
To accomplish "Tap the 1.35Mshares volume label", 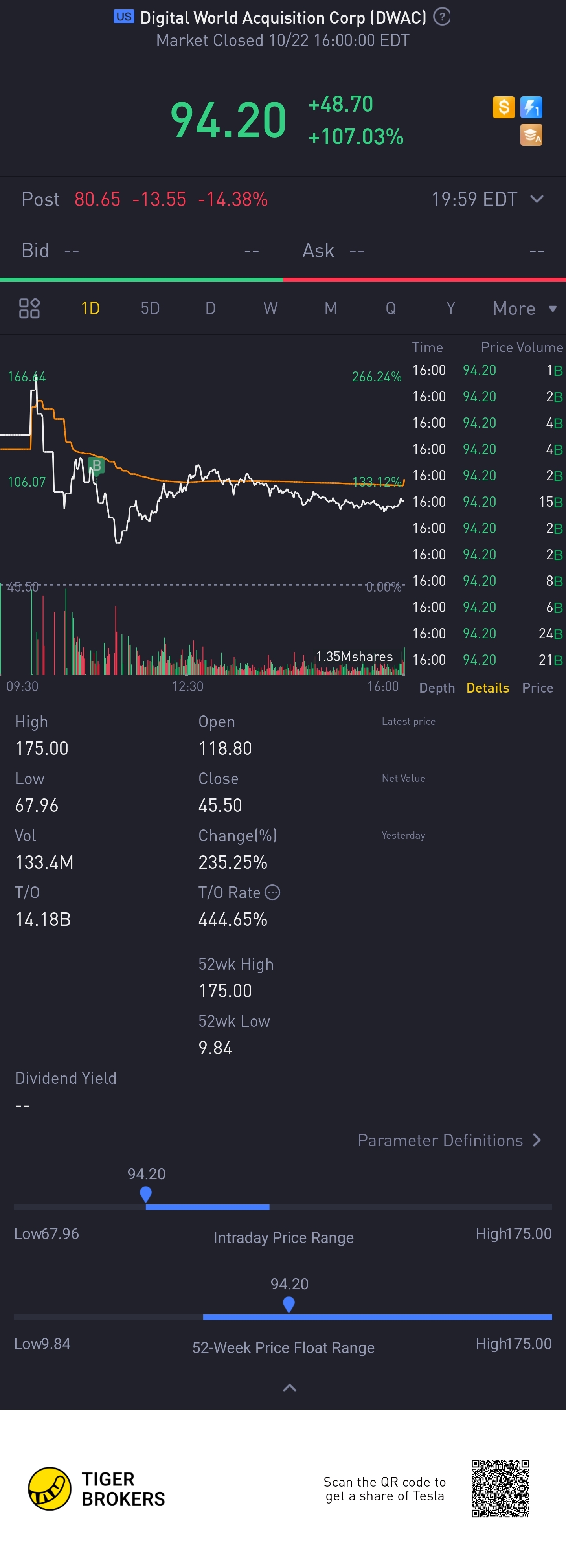I will pos(354,656).
